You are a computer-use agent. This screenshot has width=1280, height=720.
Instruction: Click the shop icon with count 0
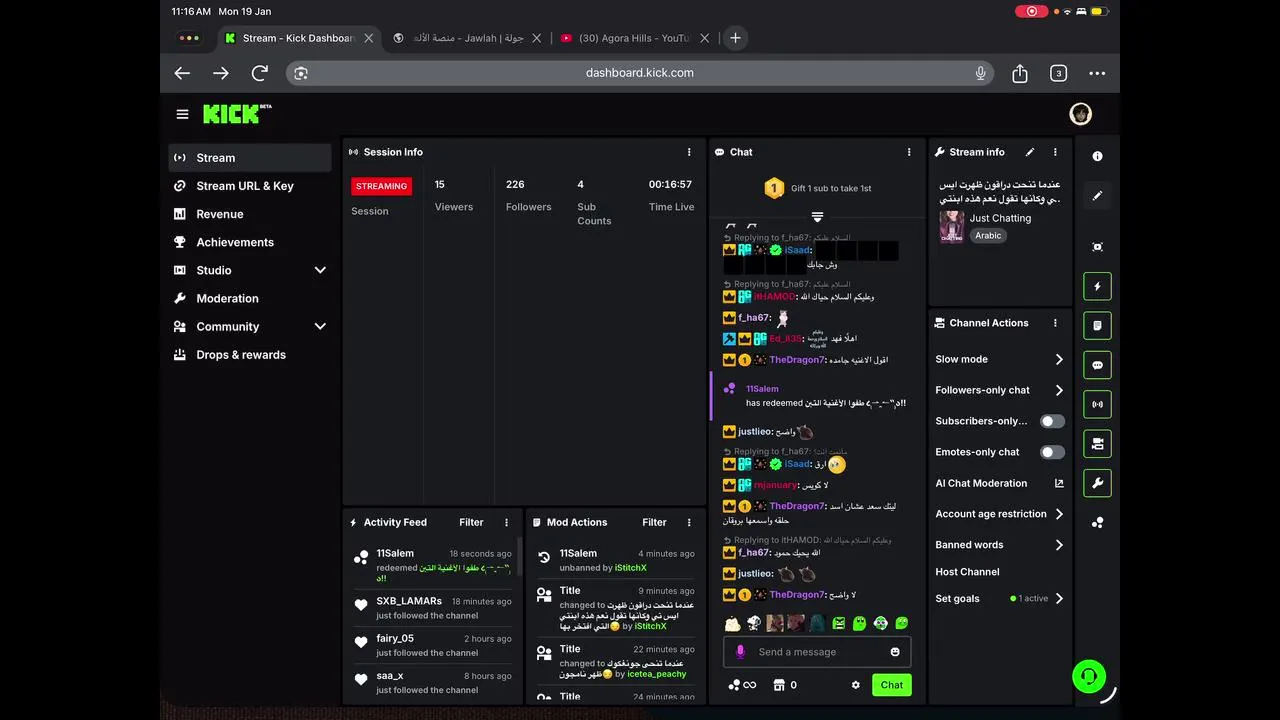pyautogui.click(x=785, y=685)
